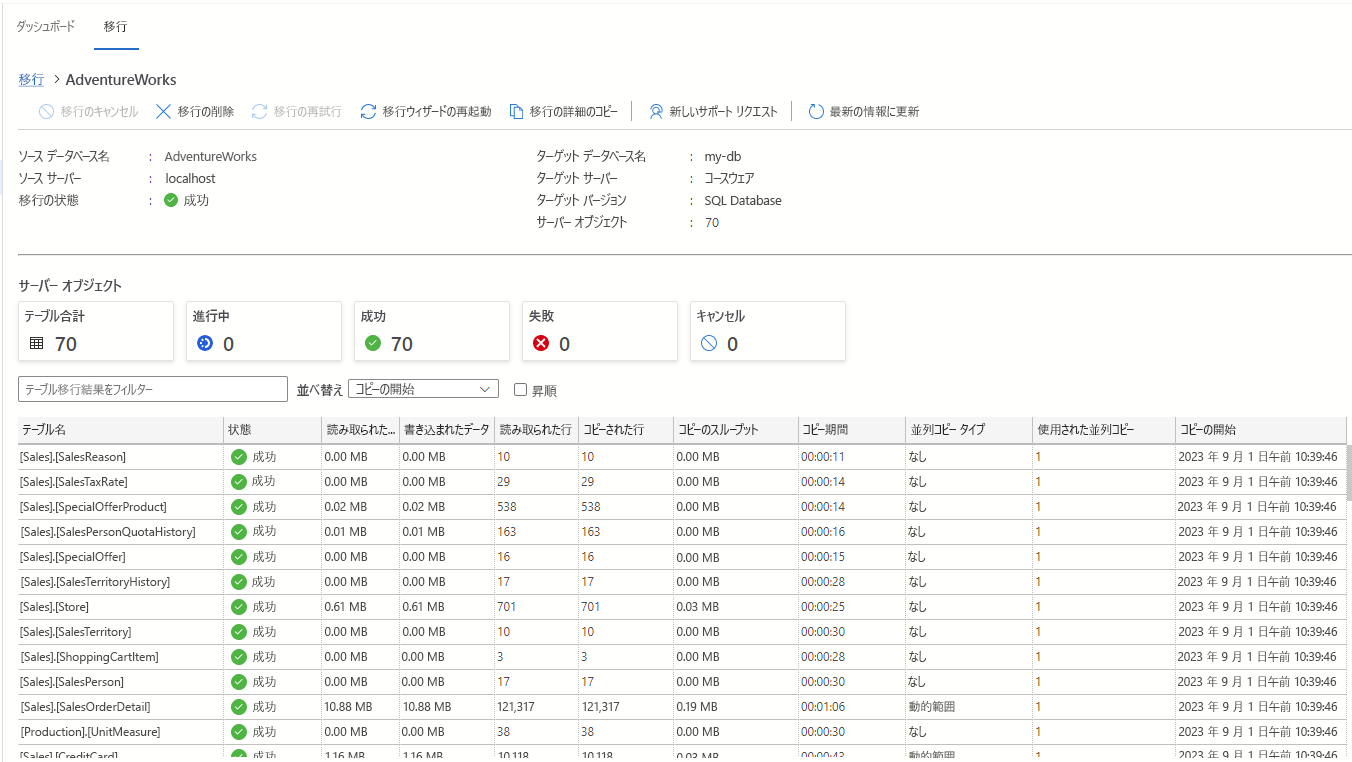Viewport: 1352px width, 762px height.
Task: Click the 移行の詳細のコピー button label
Action: (x=574, y=112)
